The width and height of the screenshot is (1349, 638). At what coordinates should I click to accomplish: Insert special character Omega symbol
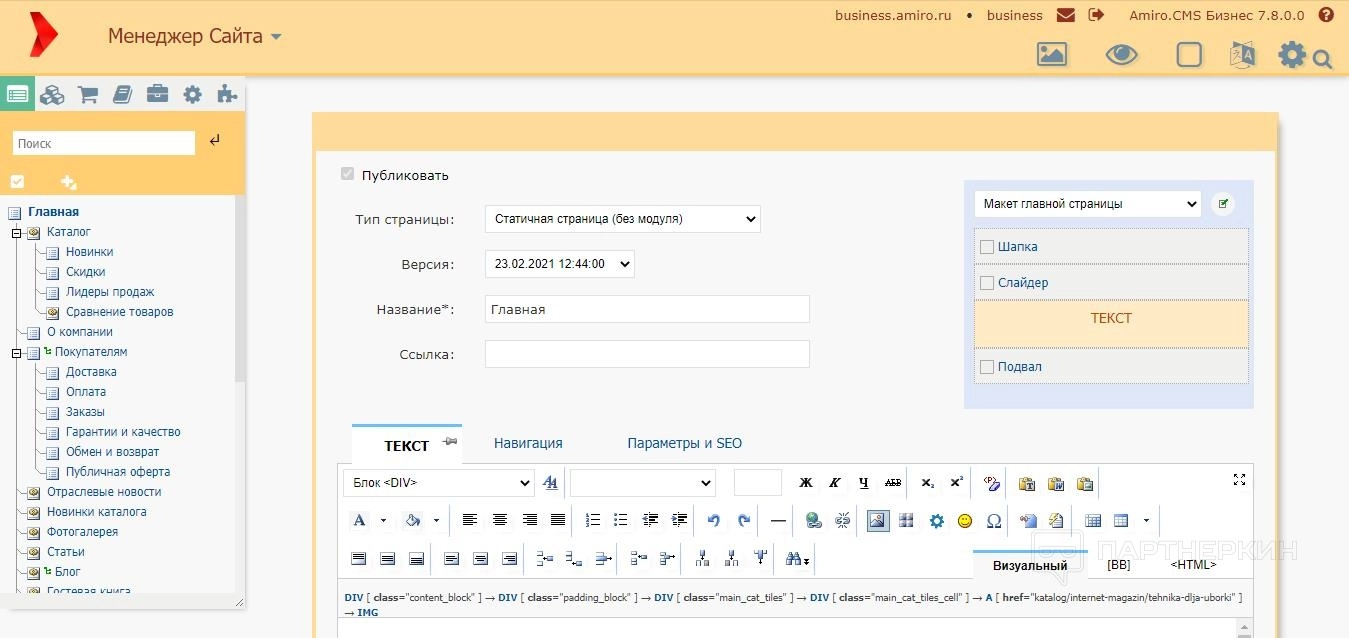[x=994, y=521]
